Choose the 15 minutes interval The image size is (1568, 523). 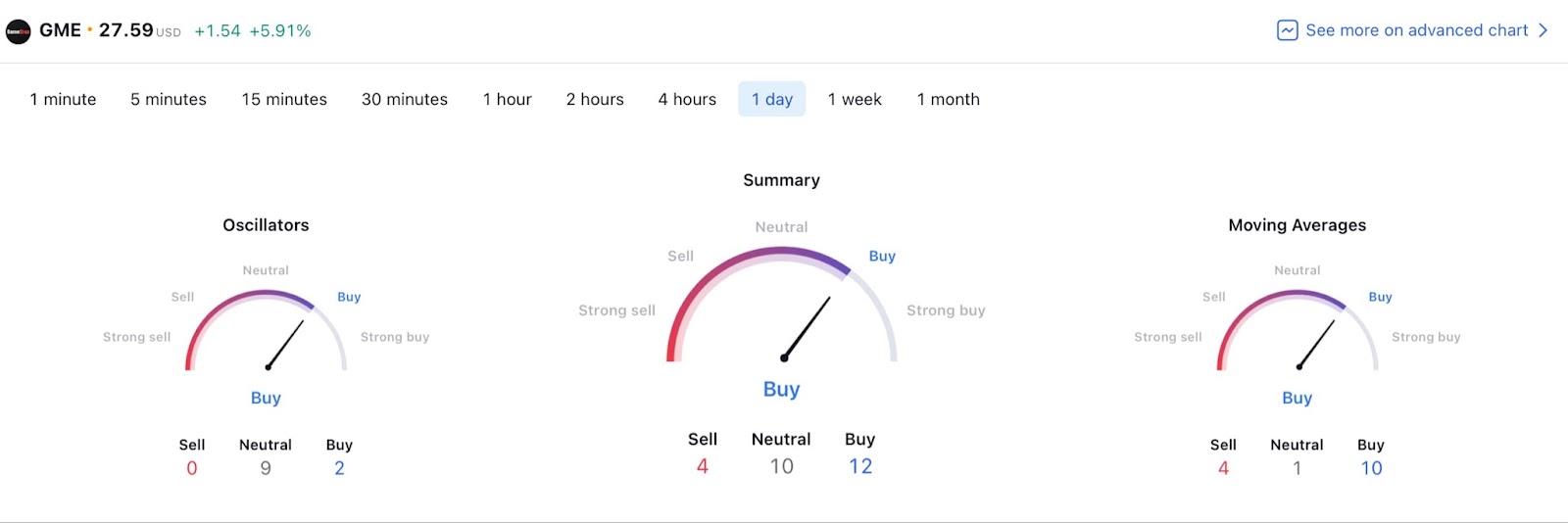point(284,99)
